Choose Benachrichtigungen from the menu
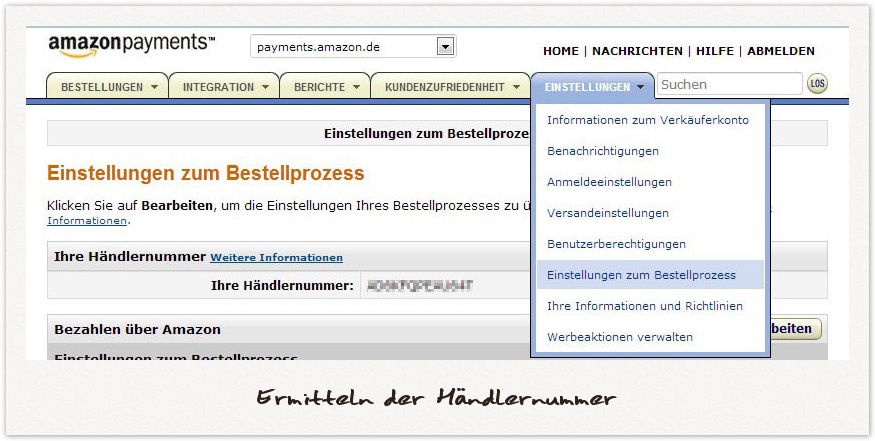Viewport: 875px width, 441px height. coord(602,151)
